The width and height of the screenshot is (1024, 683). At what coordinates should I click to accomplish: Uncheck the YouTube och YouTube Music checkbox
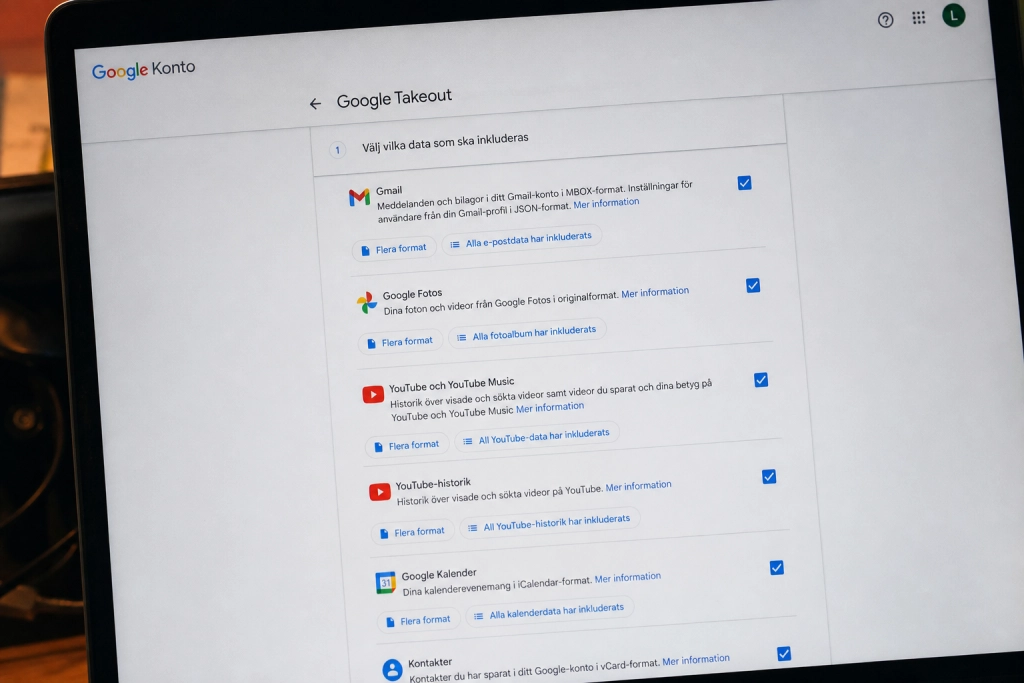[x=761, y=380]
